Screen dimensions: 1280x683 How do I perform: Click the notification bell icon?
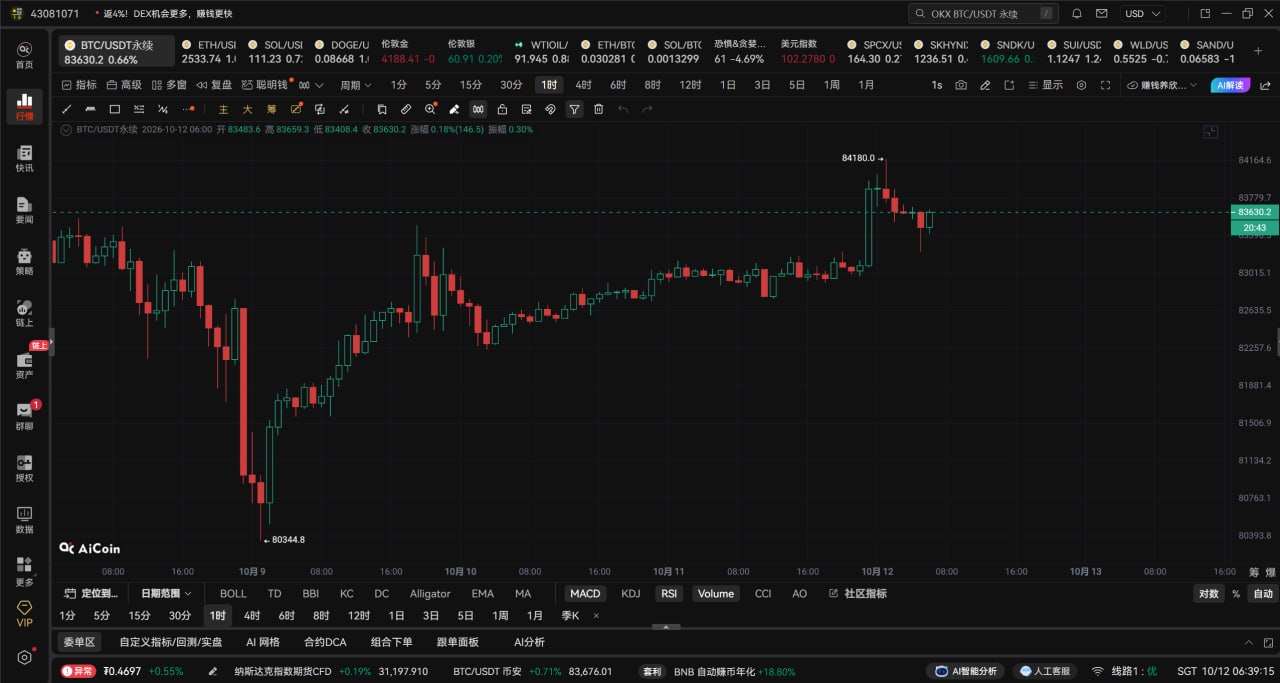(x=1077, y=14)
